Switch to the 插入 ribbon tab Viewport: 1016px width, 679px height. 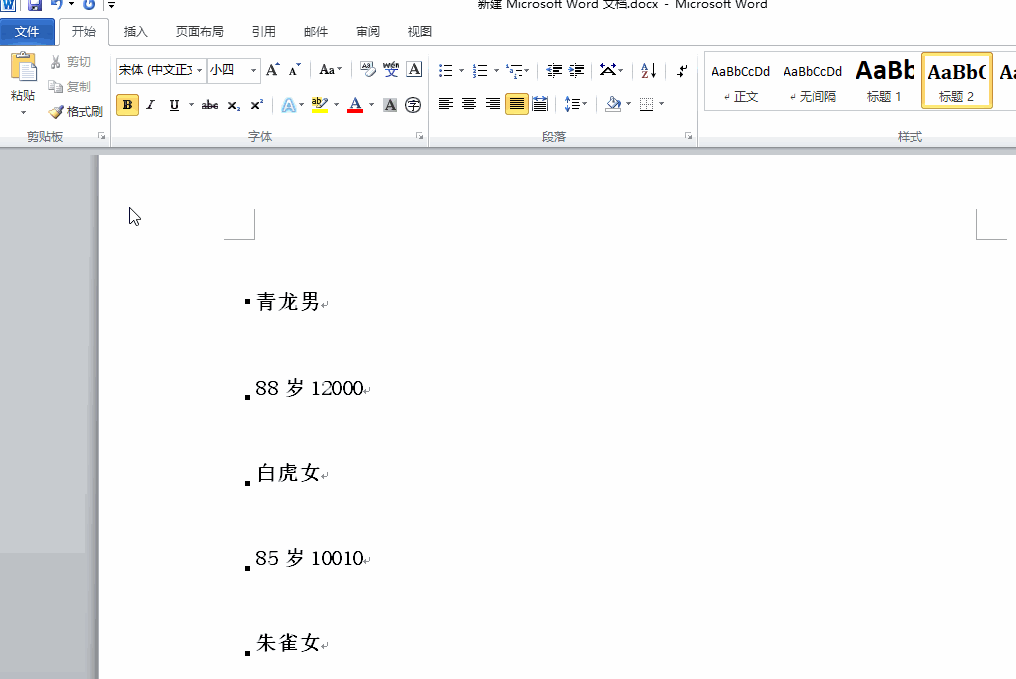click(x=135, y=31)
